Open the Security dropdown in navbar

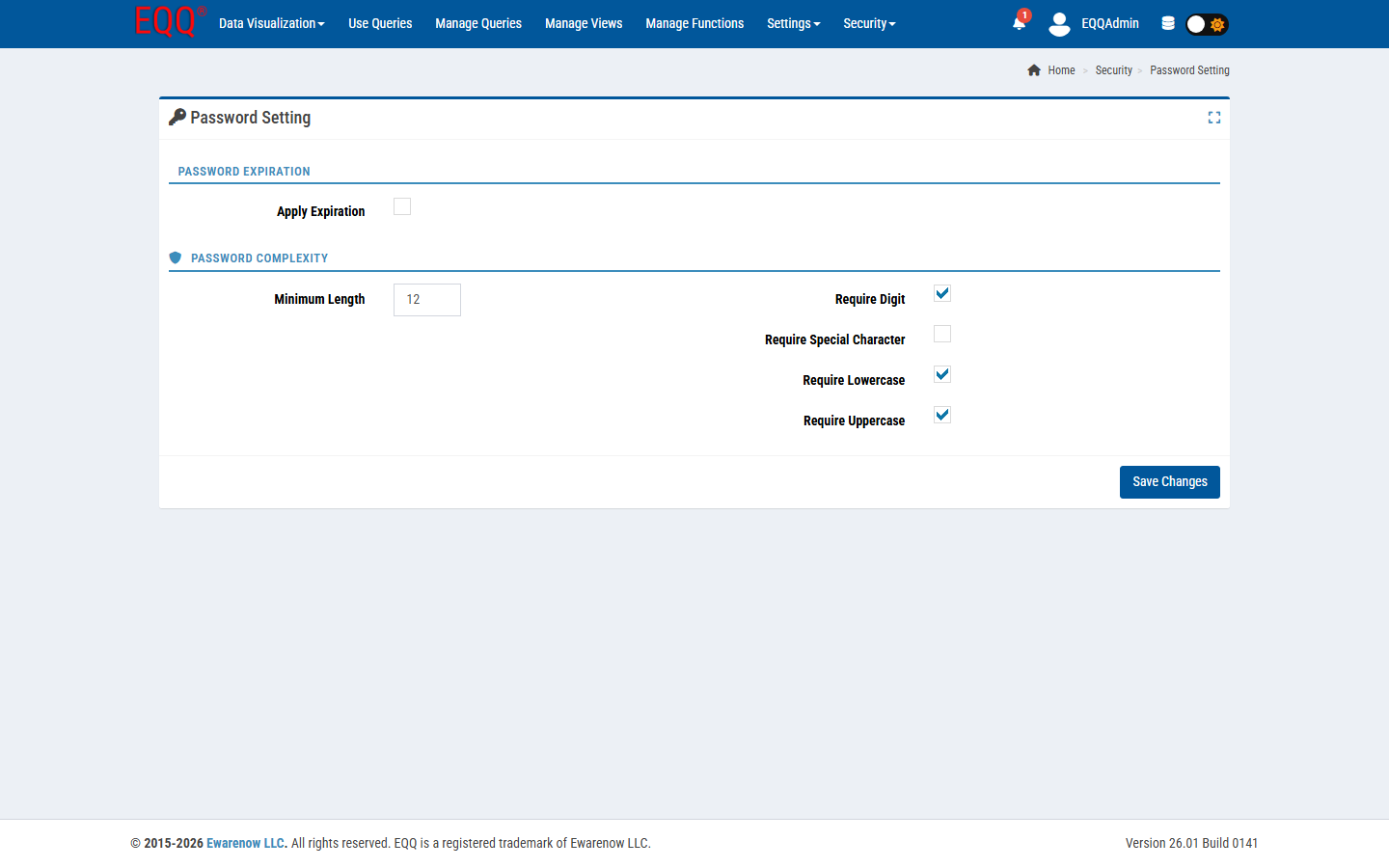tap(868, 23)
